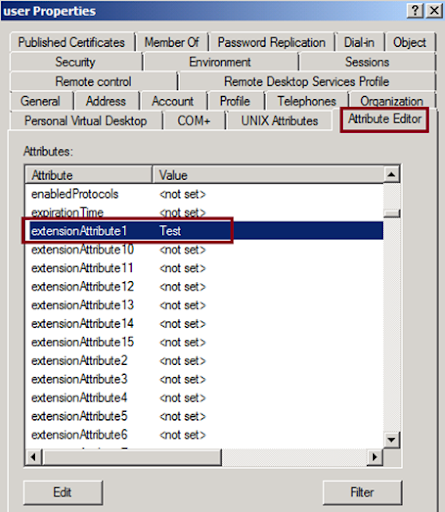Viewport: 445px width, 512px height.
Task: Select the extensionAttribute1 row
Action: coord(204,231)
